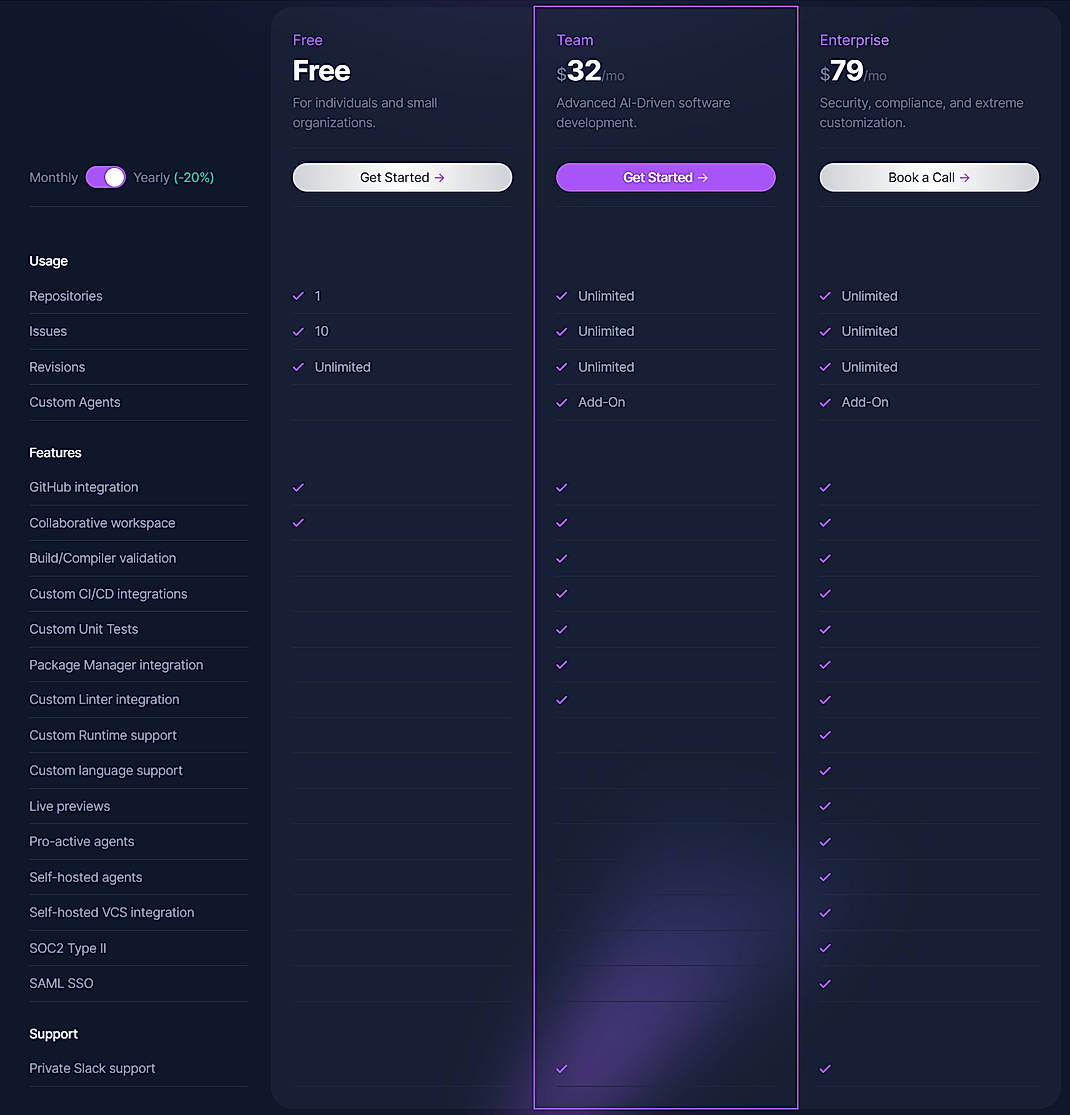Click the Yearly (-20%) label
The height and width of the screenshot is (1115, 1070).
pos(174,177)
